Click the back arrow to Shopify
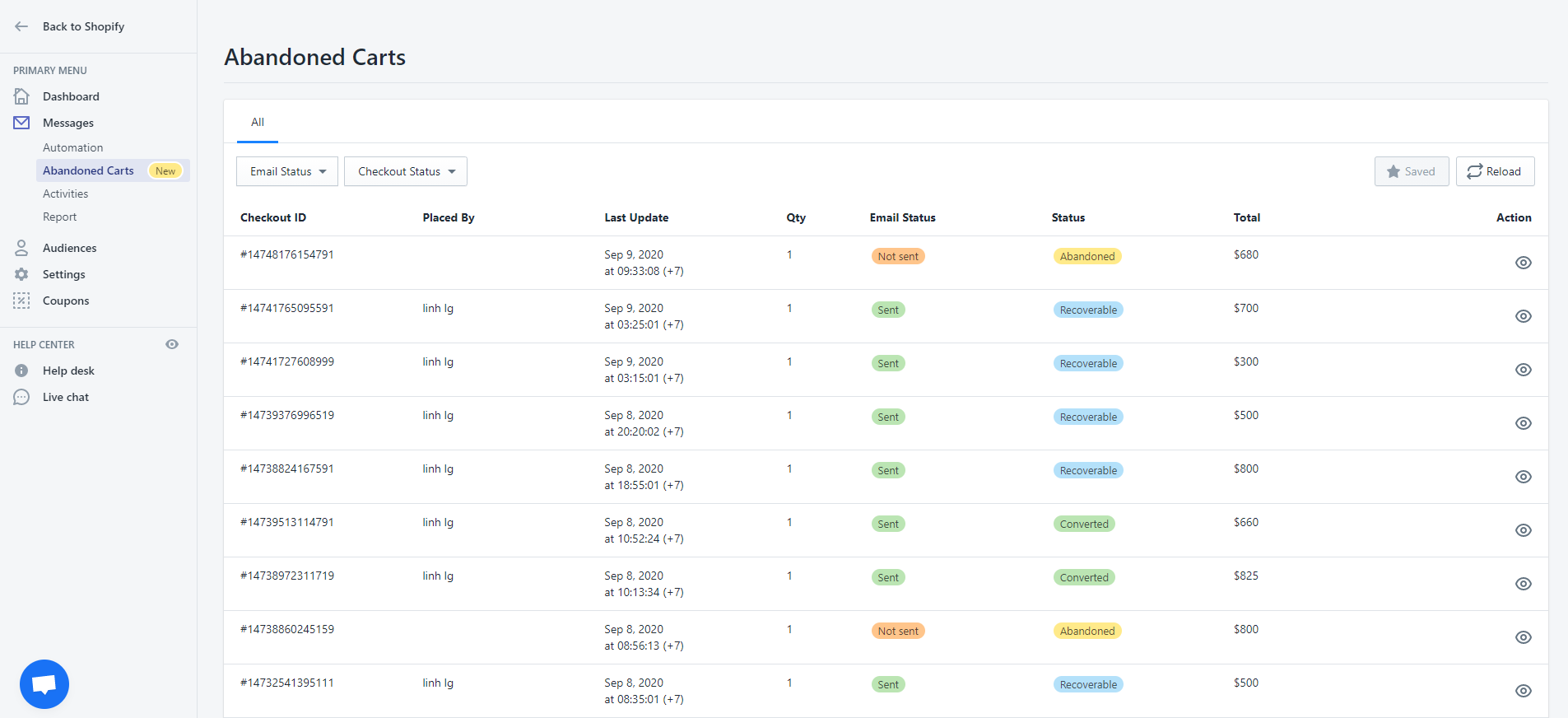This screenshot has width=1568, height=718. click(21, 26)
